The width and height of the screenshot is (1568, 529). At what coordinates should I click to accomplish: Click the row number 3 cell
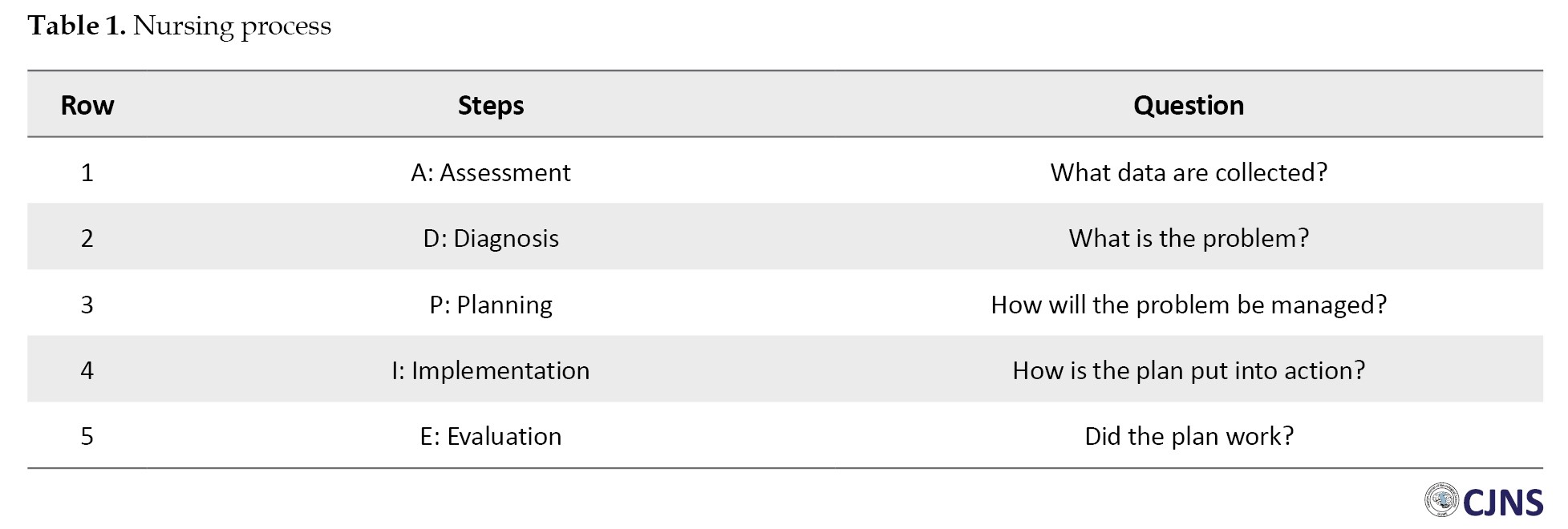[87, 305]
